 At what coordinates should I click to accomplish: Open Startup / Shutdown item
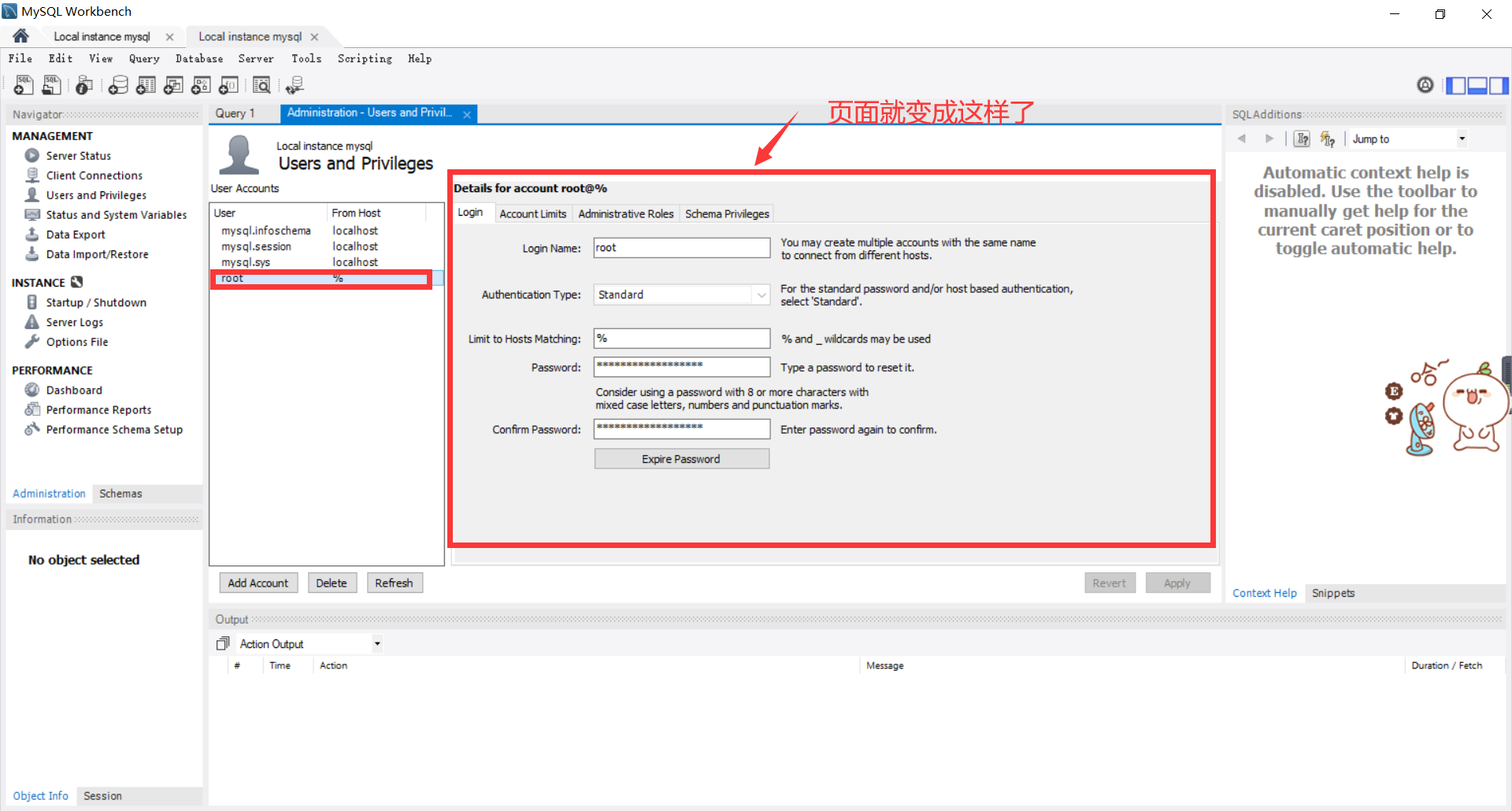tap(95, 302)
